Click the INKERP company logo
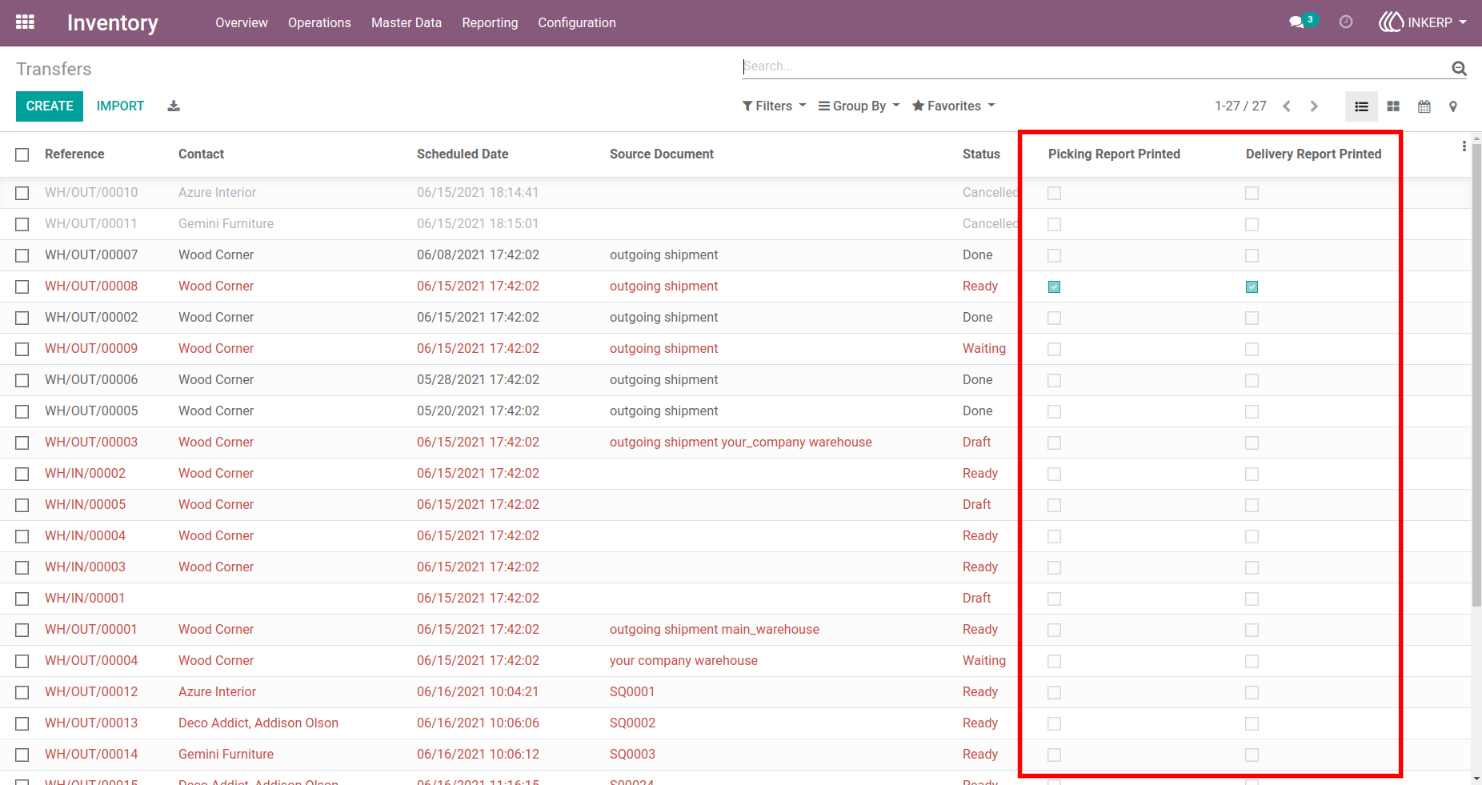 click(1391, 22)
